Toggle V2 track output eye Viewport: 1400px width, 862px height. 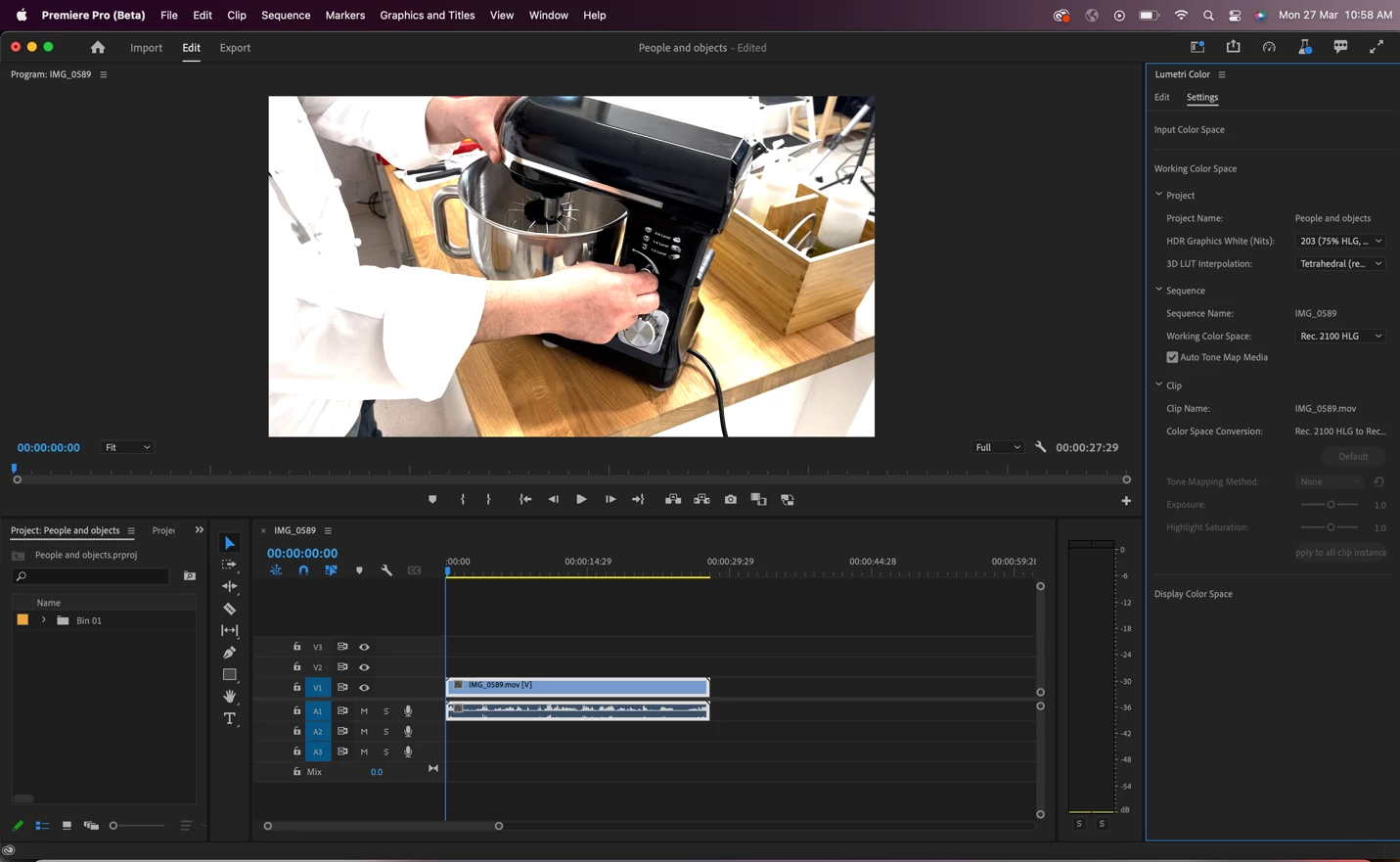coord(364,667)
